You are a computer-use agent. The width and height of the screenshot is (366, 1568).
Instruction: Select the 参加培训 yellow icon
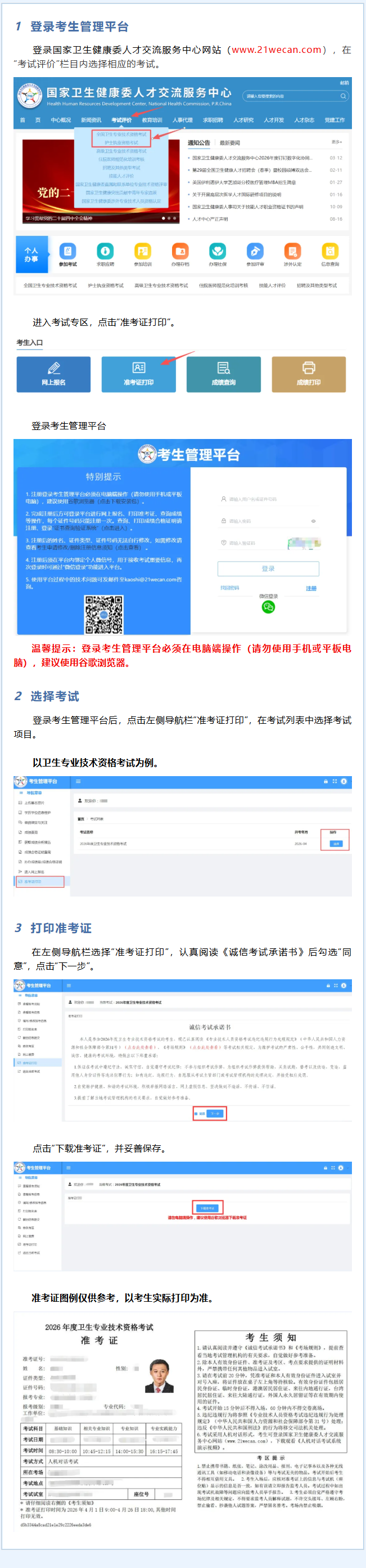point(143,251)
